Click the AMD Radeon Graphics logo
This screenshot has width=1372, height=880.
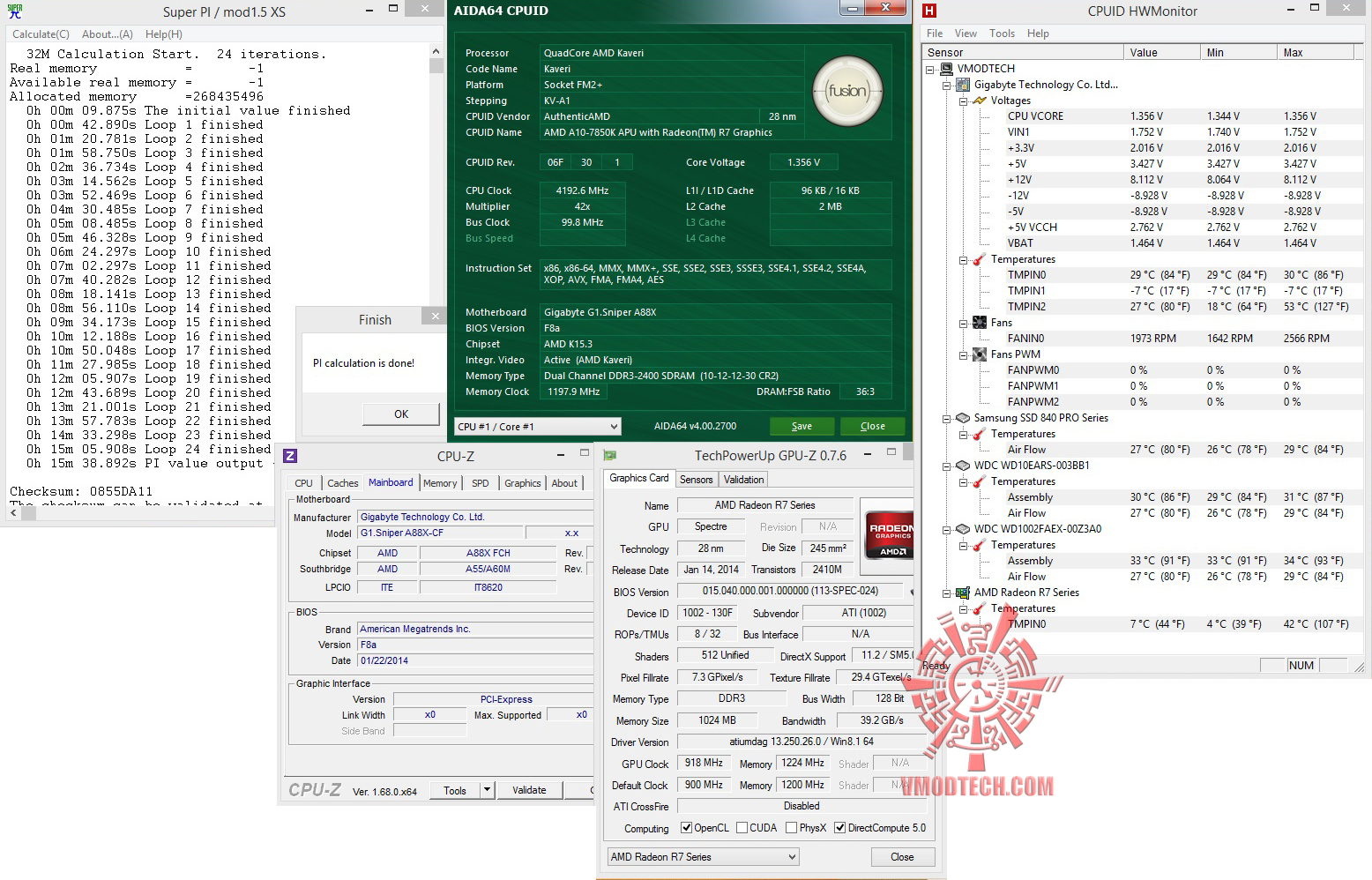coord(889,534)
